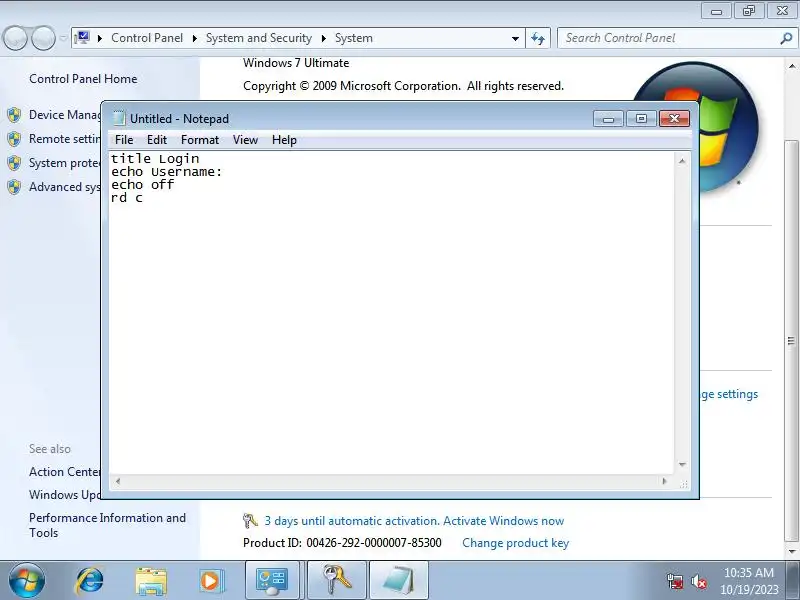Open the Notepad Edit menu
The image size is (800, 600).
157,140
